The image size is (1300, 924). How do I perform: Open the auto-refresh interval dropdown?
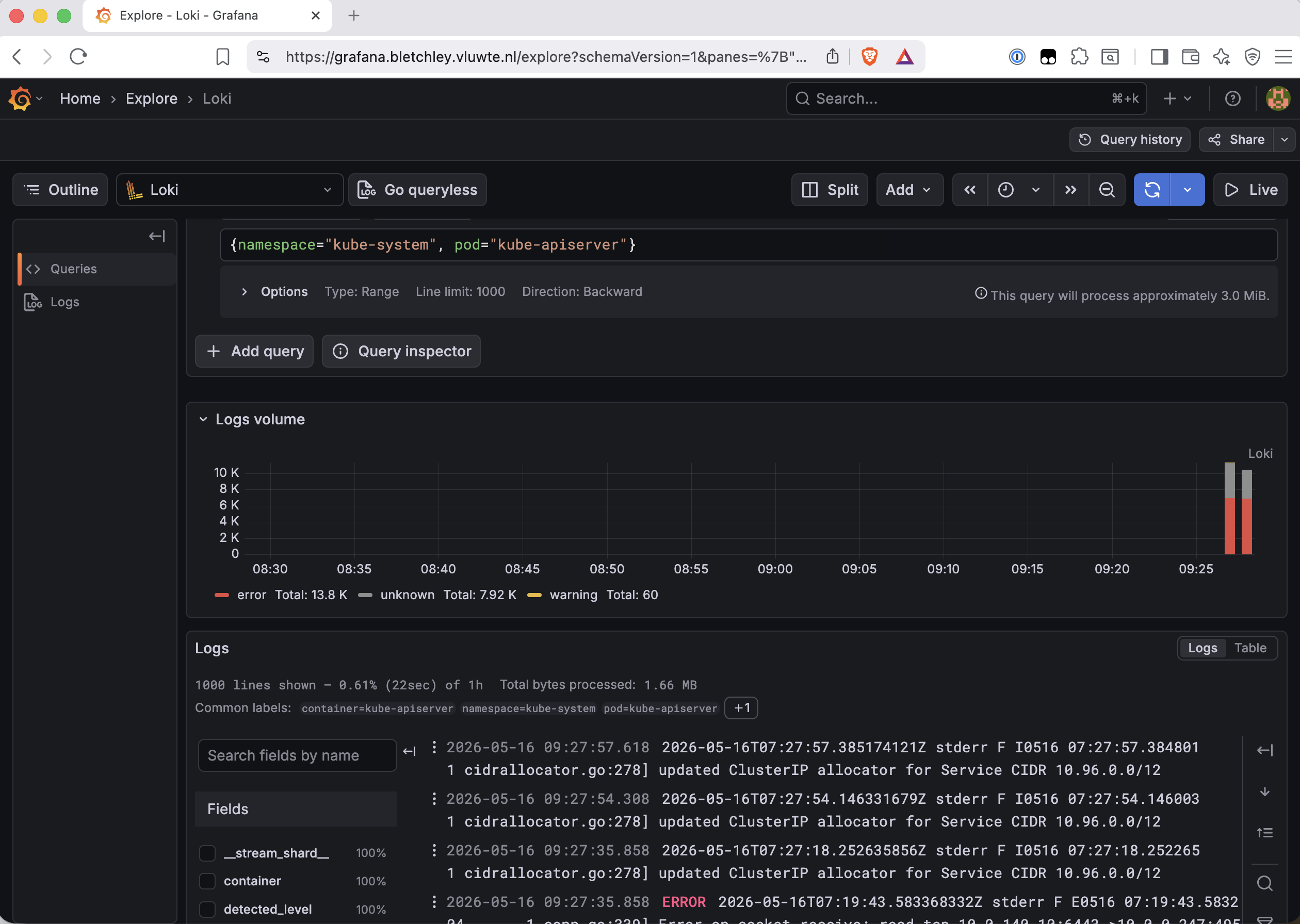(x=1188, y=189)
